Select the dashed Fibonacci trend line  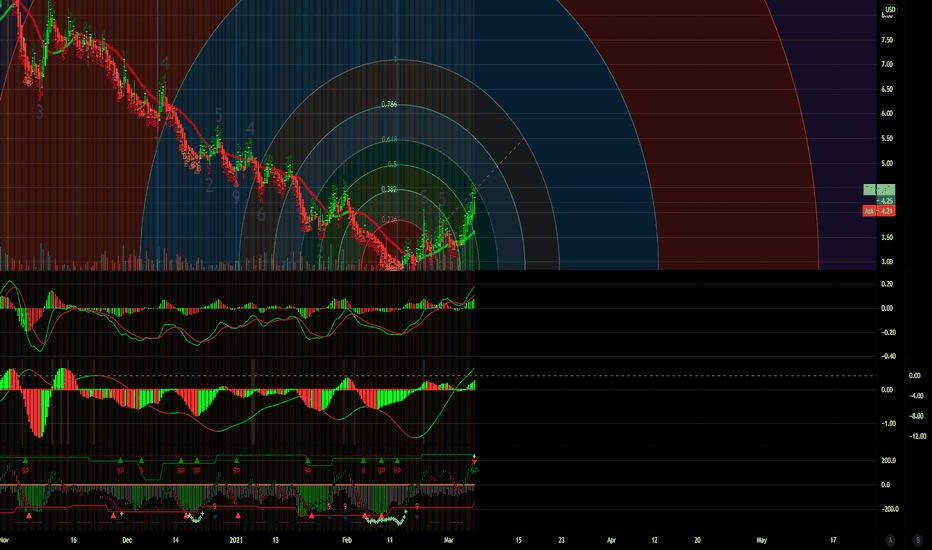pyautogui.click(x=499, y=163)
